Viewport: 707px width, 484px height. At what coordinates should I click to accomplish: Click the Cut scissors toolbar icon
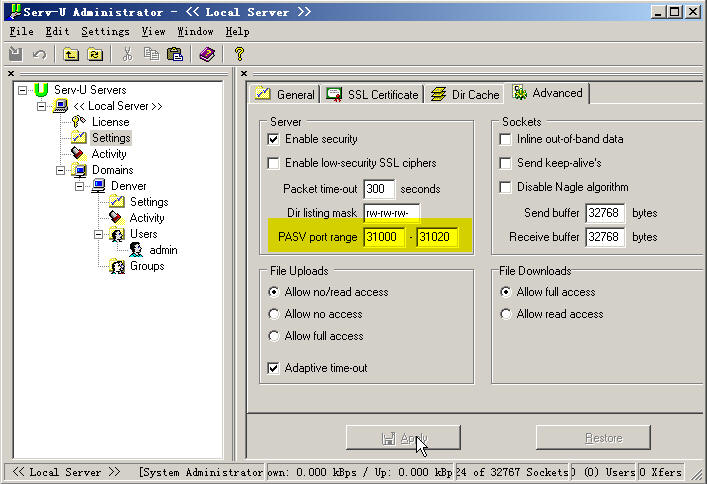127,54
